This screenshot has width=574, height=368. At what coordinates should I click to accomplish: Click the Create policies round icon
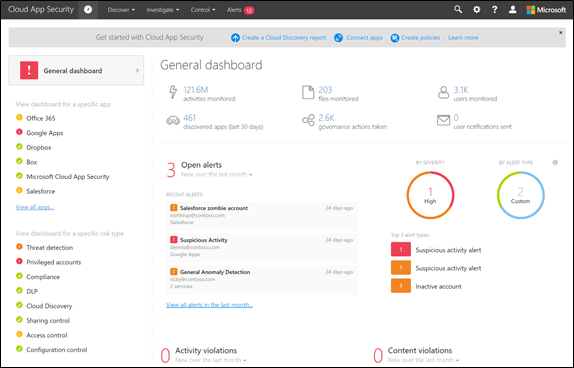point(394,38)
